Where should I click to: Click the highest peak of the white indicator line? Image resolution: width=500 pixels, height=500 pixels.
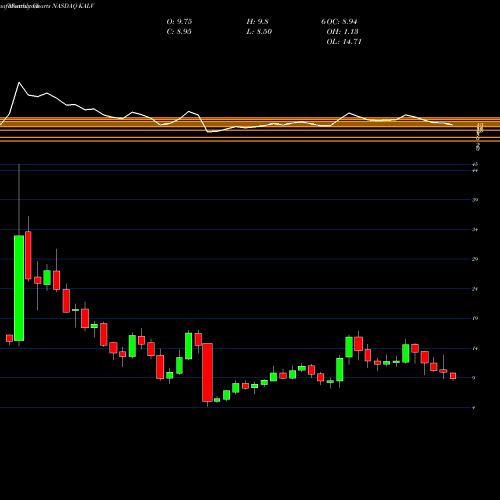pyautogui.click(x=19, y=82)
